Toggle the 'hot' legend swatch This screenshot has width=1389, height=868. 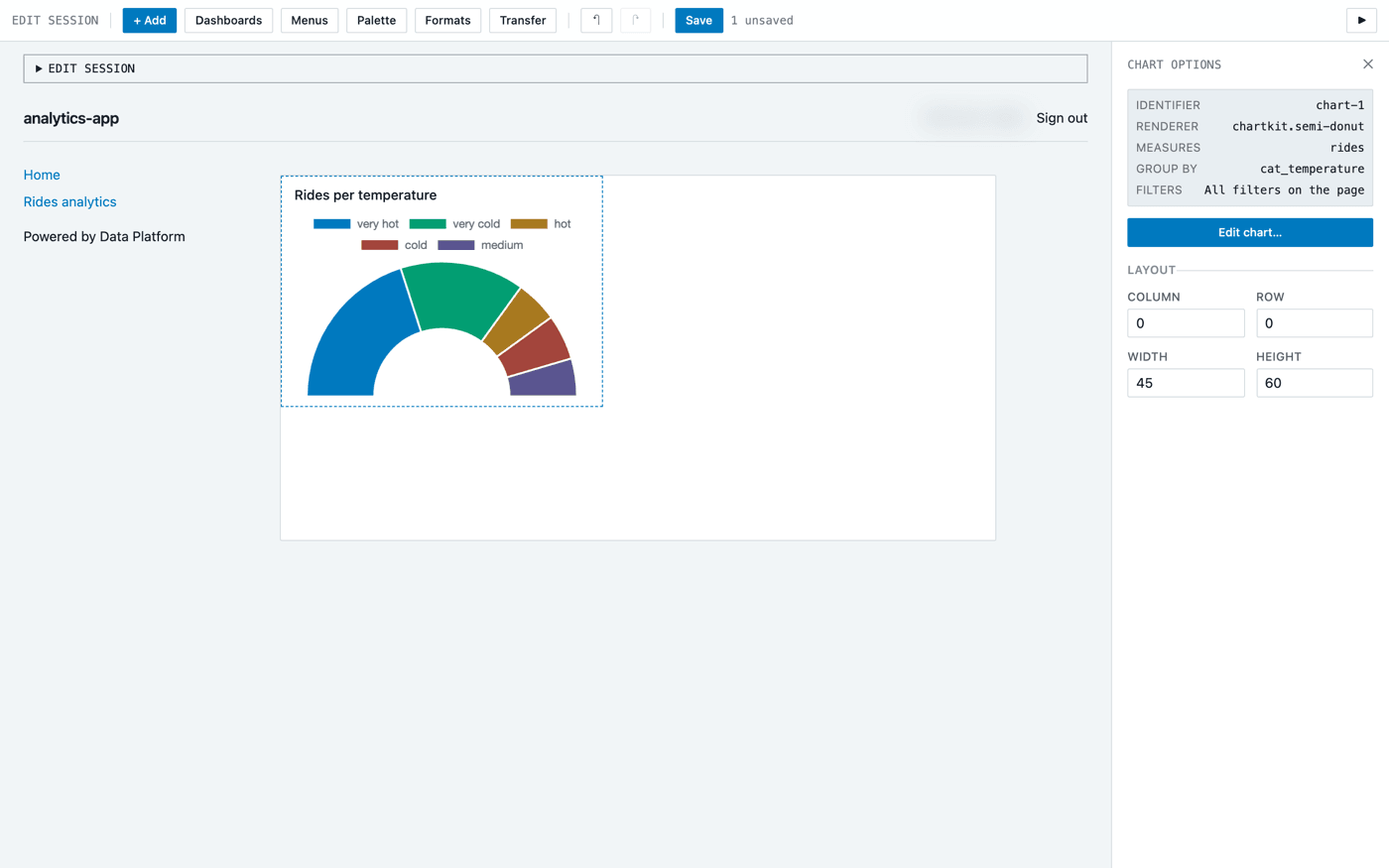[x=529, y=224]
